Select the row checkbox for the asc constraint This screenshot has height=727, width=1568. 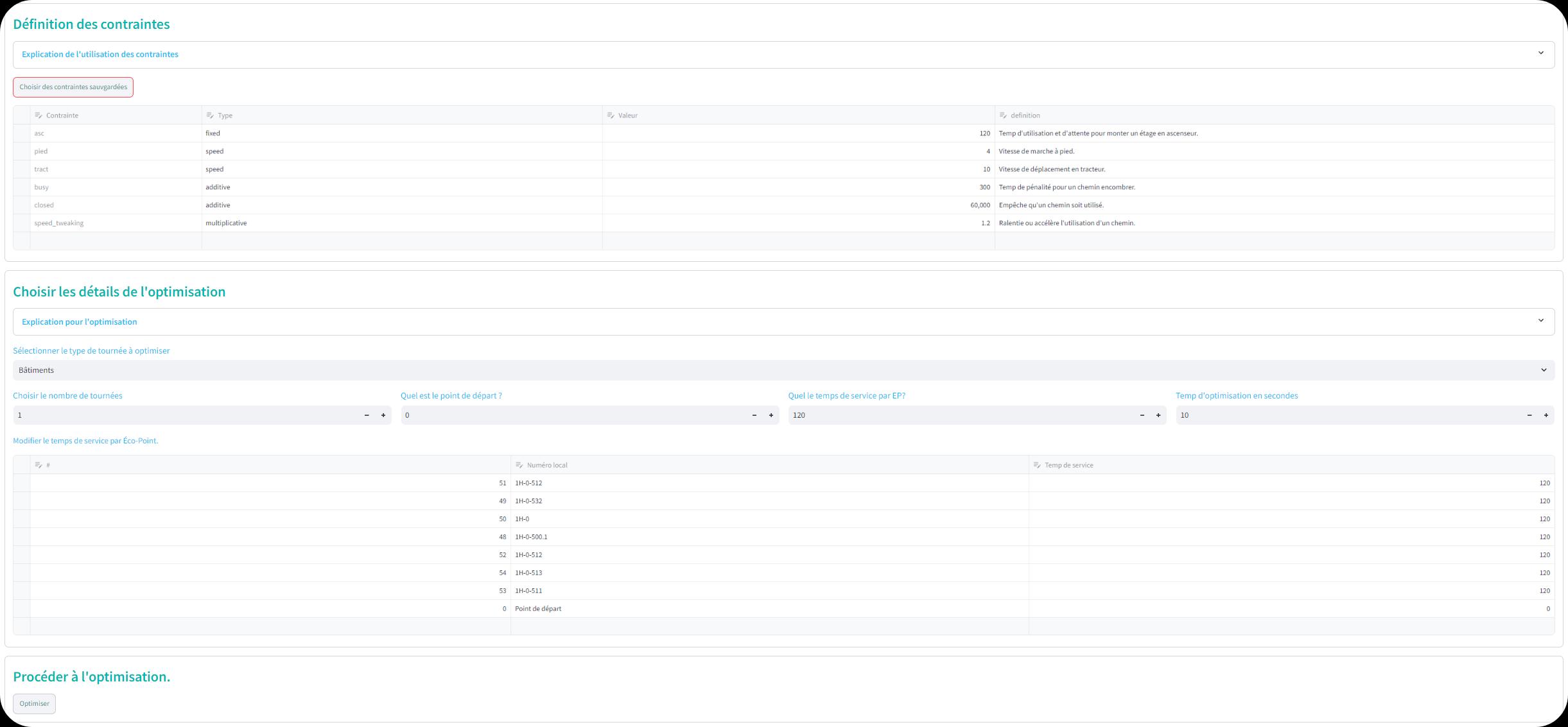[x=22, y=133]
